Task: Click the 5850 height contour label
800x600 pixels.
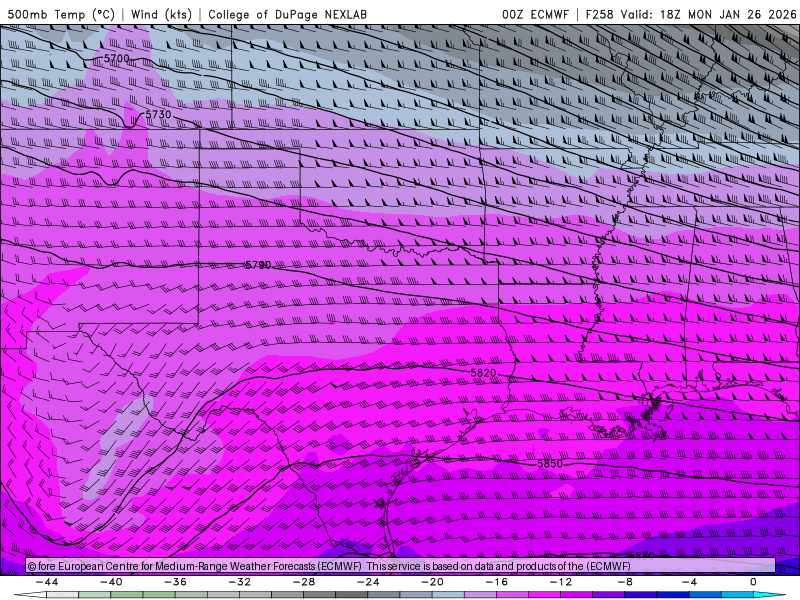Action: (x=550, y=464)
